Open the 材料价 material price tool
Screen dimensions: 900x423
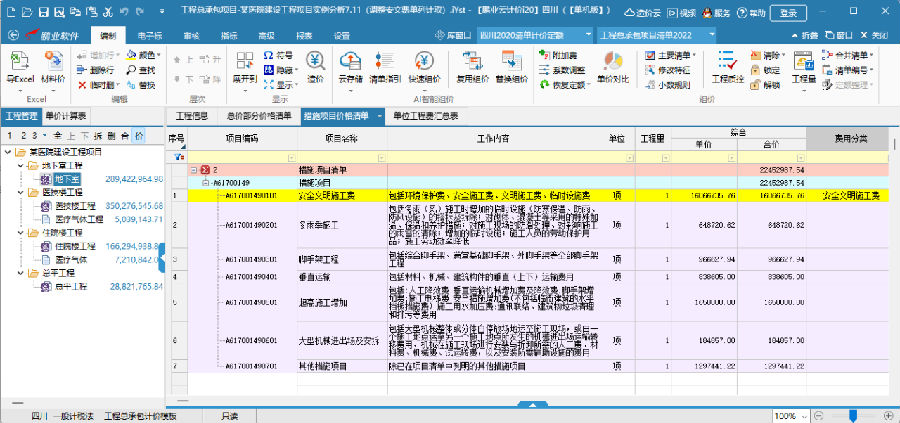(x=53, y=67)
